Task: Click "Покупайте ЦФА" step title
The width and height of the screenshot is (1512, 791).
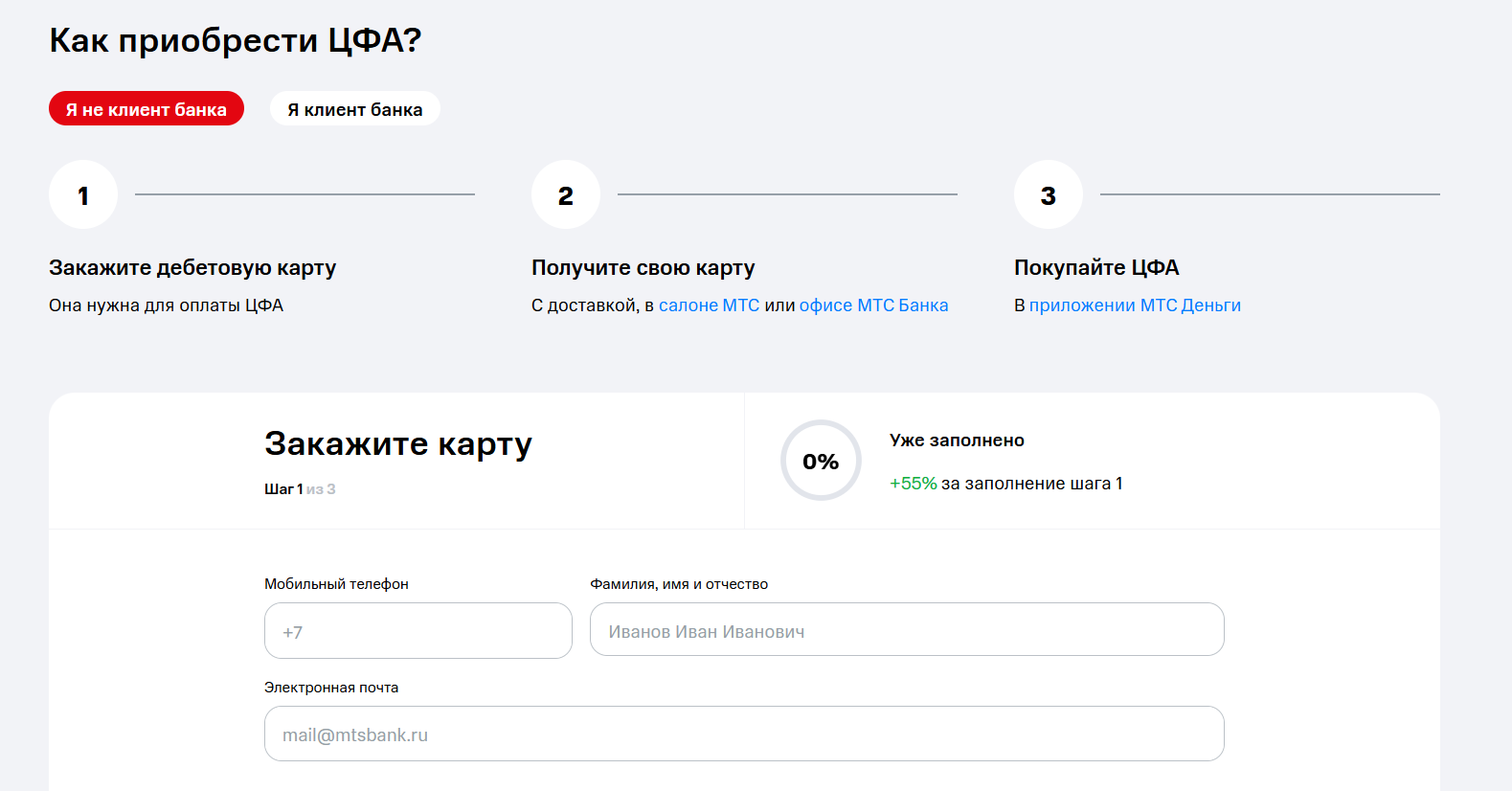Action: (1096, 267)
